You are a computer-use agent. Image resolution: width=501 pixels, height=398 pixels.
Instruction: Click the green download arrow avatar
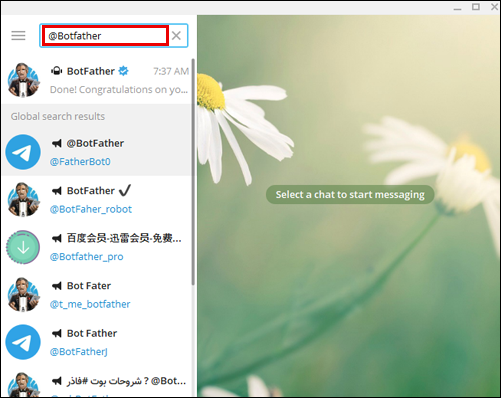23,247
